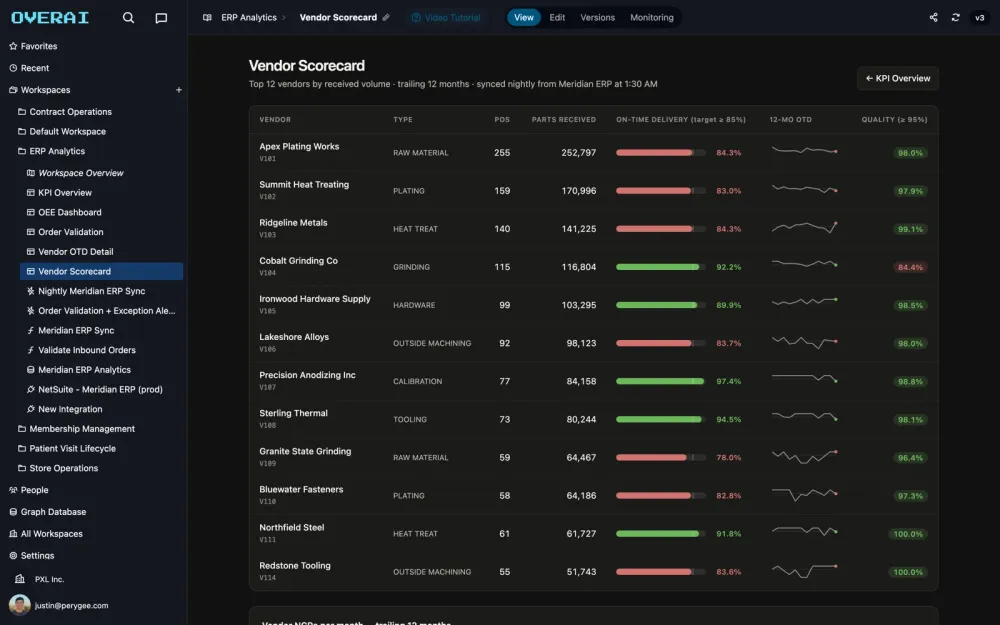Click the OVERAI logo
This screenshot has width=1000, height=625.
(50, 18)
